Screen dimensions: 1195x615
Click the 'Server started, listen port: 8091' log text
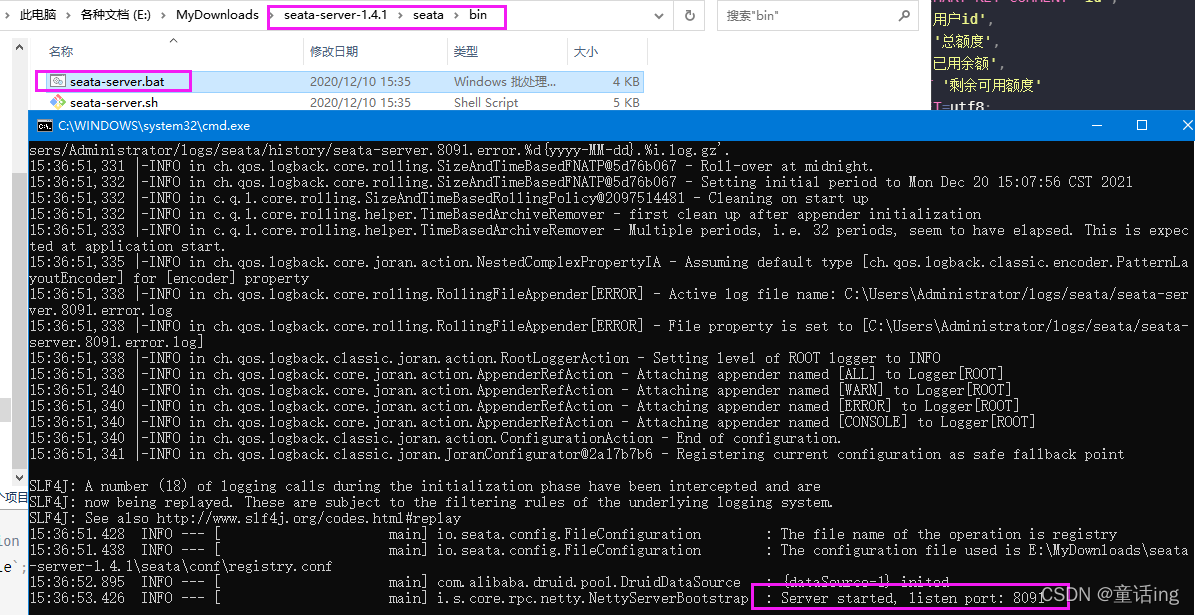[912, 598]
